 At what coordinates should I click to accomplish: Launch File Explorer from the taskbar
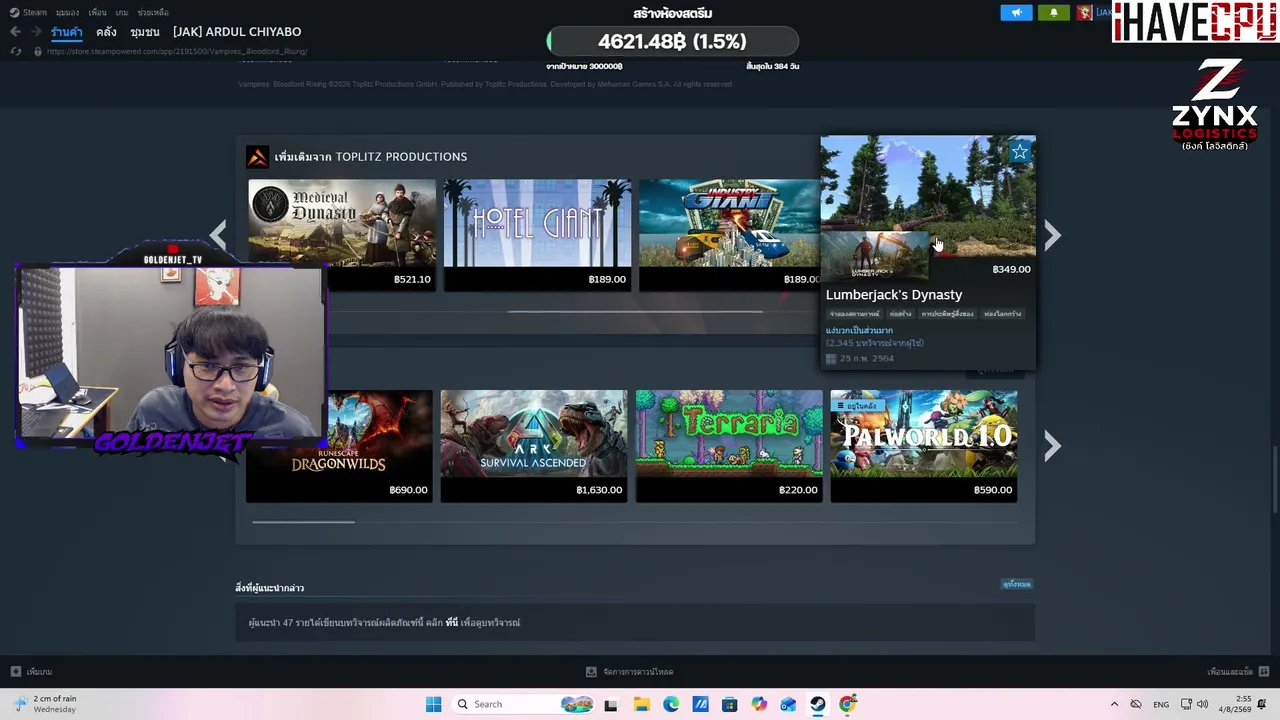(x=641, y=704)
